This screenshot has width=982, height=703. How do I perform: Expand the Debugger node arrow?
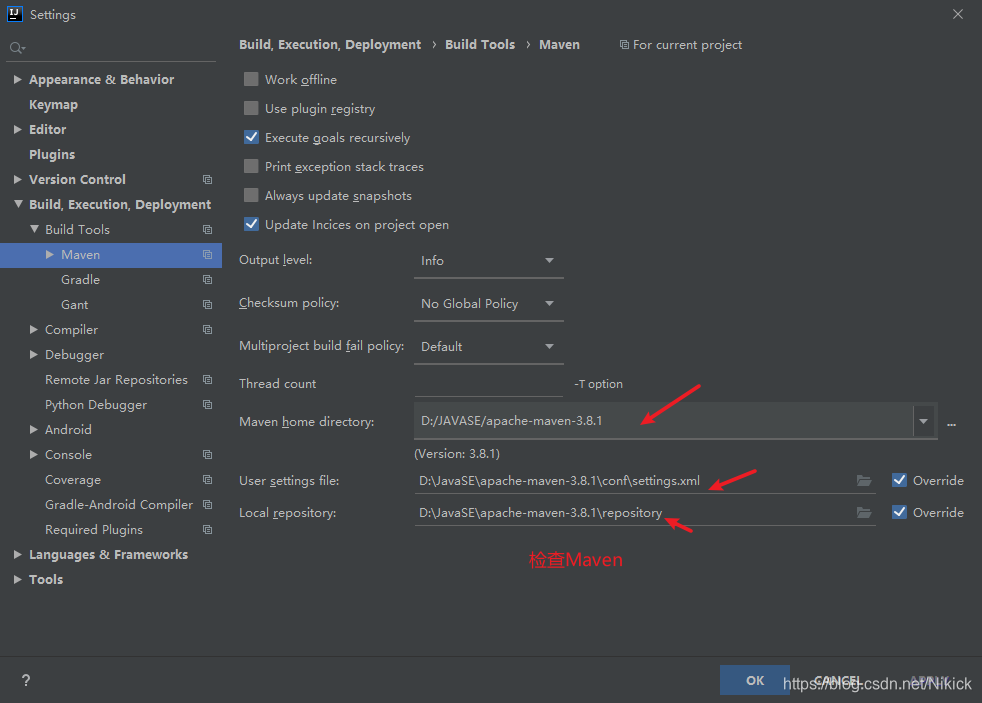coord(34,354)
